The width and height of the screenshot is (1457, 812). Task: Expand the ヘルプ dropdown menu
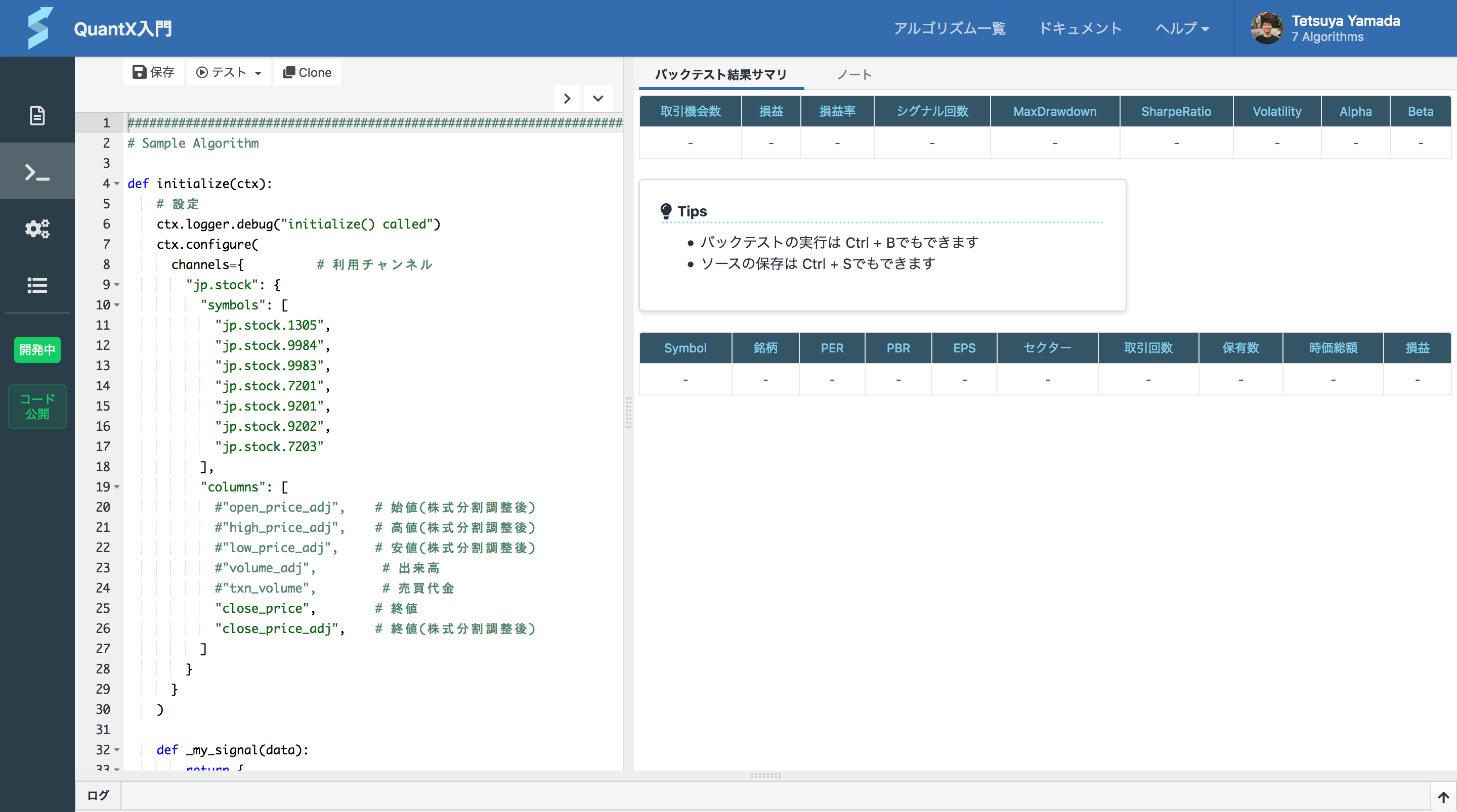coord(1182,28)
